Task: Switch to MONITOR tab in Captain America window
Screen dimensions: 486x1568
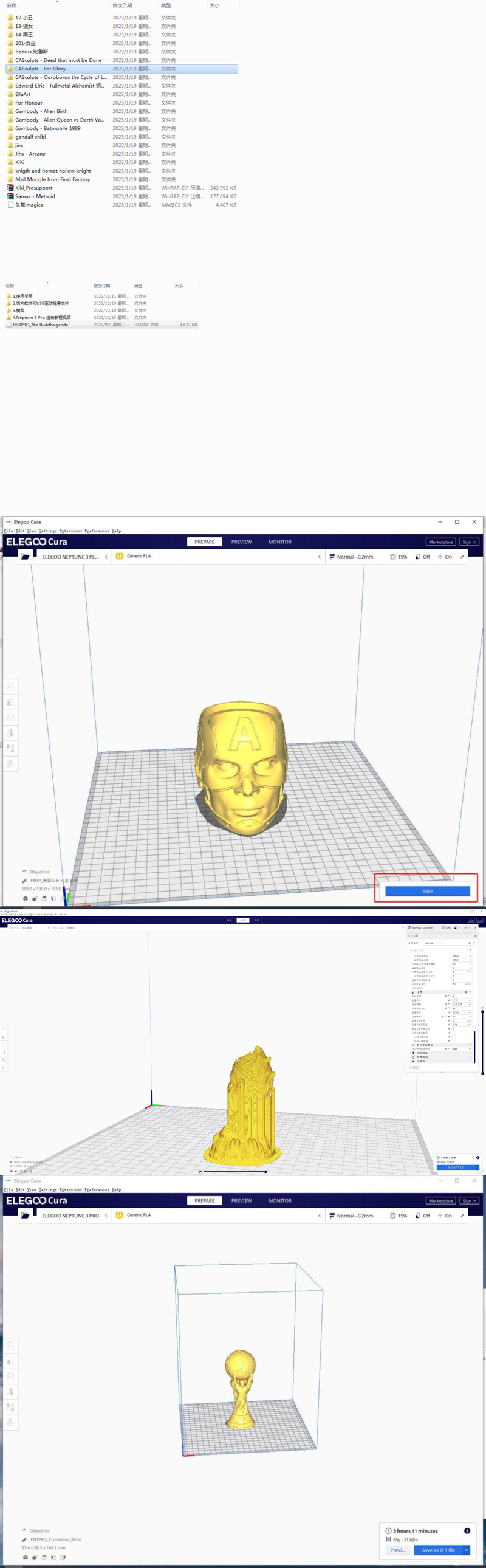Action: click(x=280, y=542)
